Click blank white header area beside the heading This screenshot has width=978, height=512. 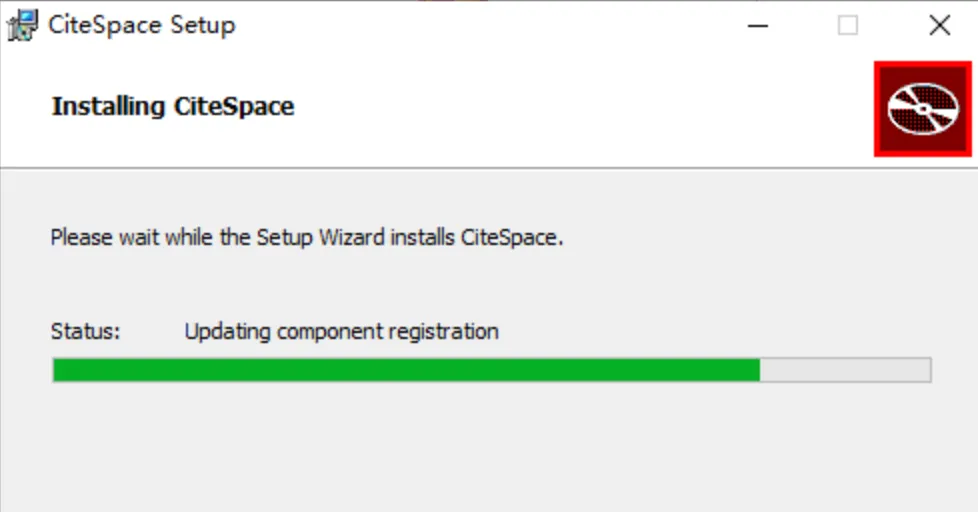pyautogui.click(x=580, y=107)
